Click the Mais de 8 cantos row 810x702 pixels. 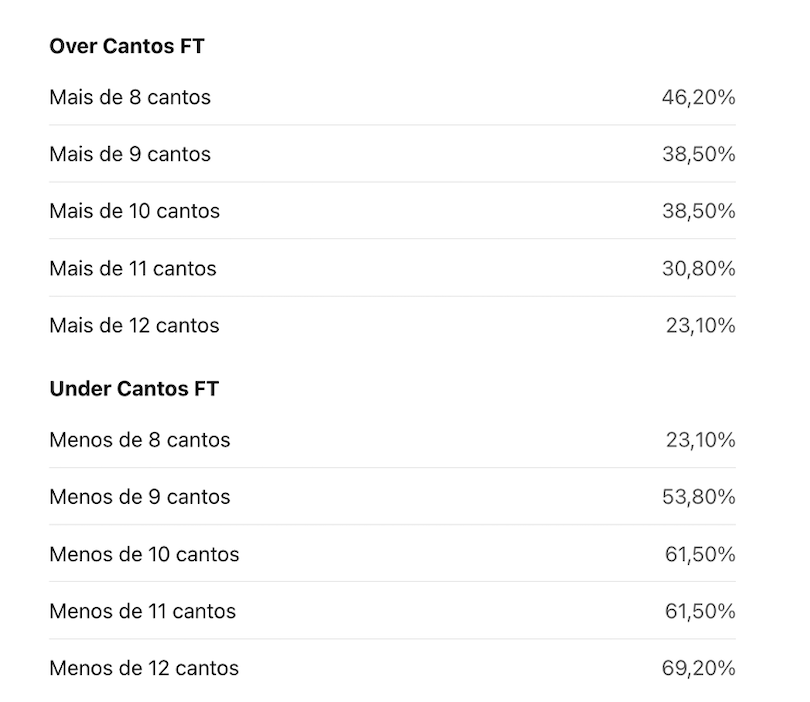[393, 97]
